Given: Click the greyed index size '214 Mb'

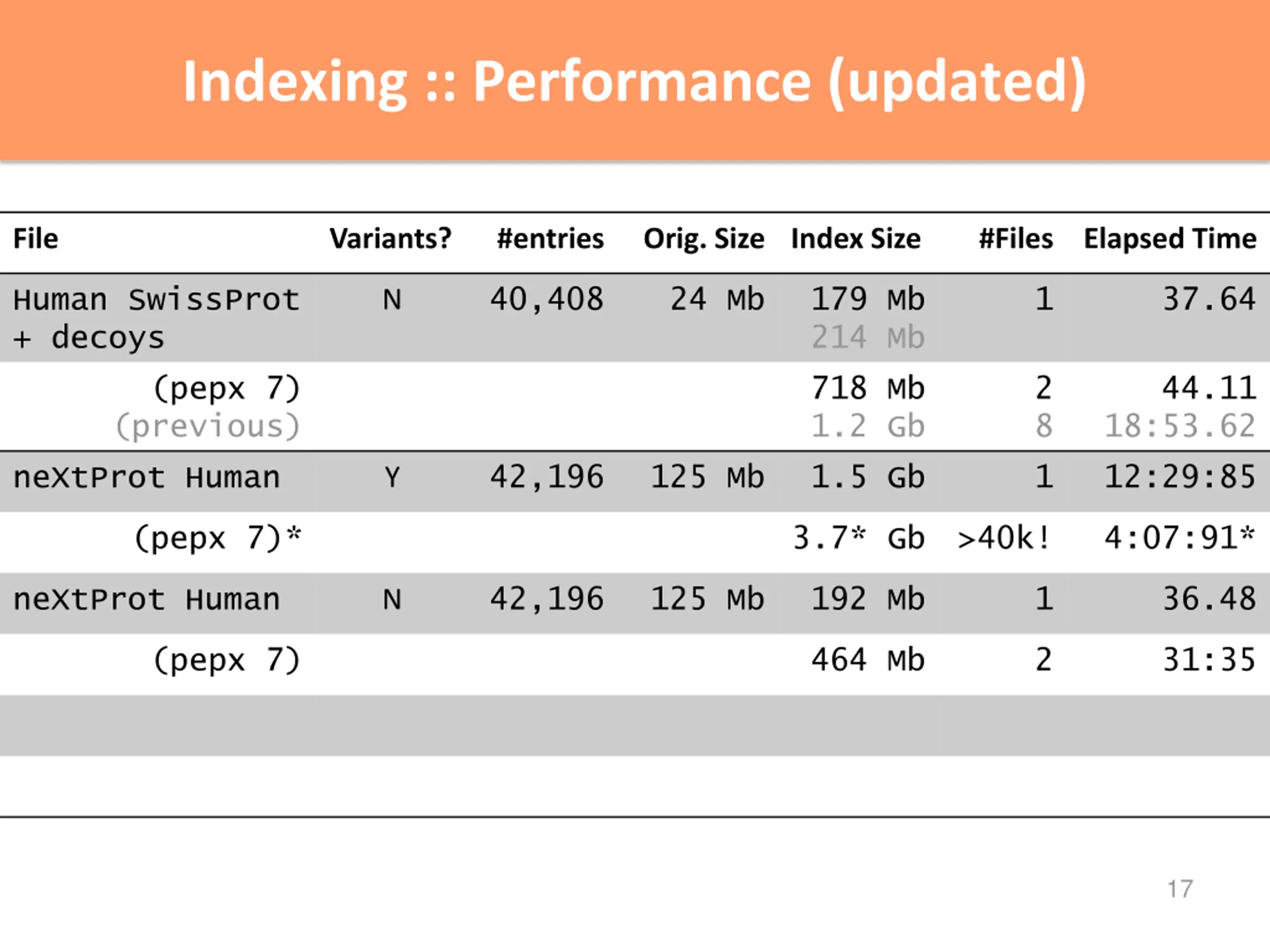Looking at the screenshot, I should [x=868, y=338].
